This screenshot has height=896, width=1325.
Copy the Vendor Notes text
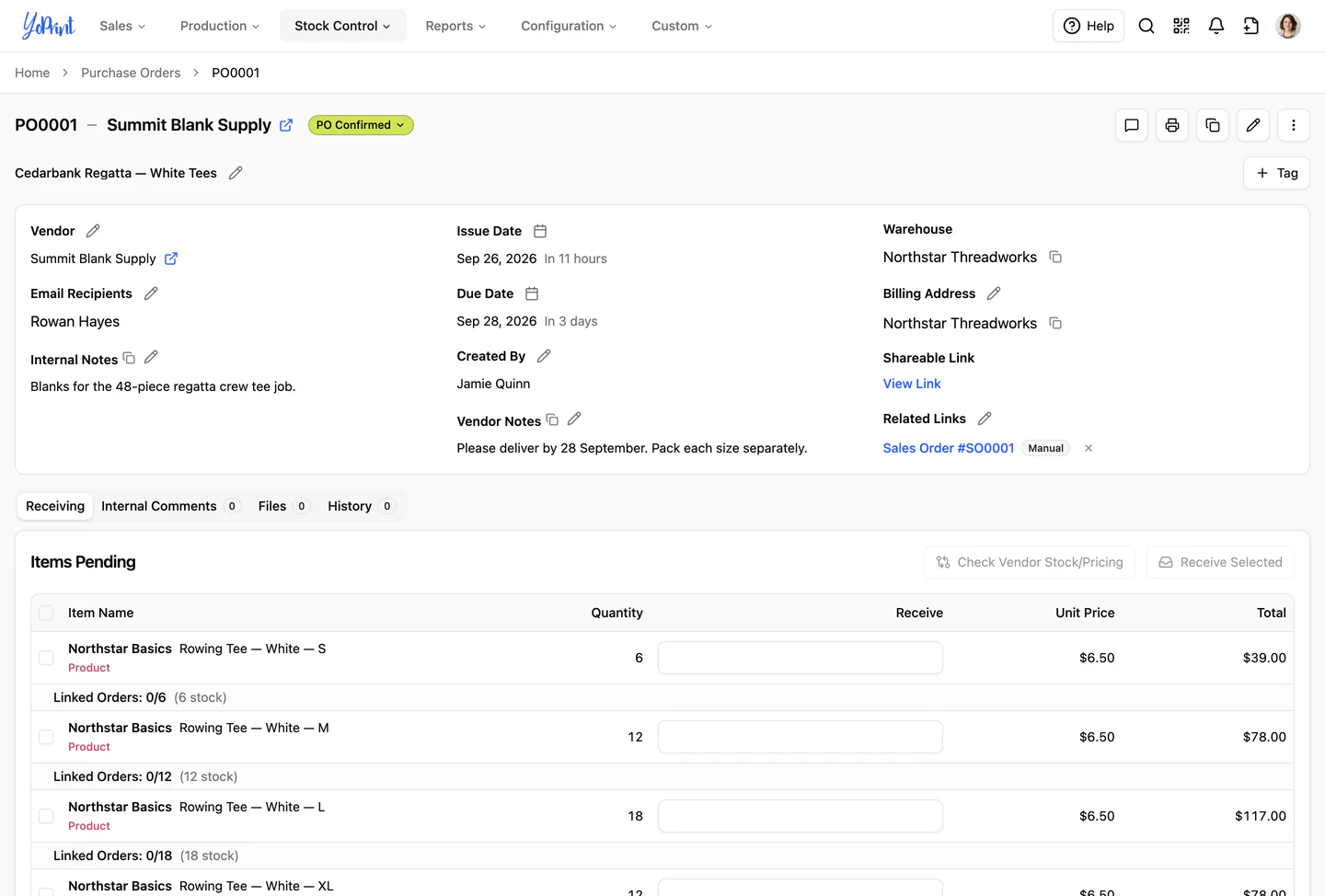tap(553, 419)
